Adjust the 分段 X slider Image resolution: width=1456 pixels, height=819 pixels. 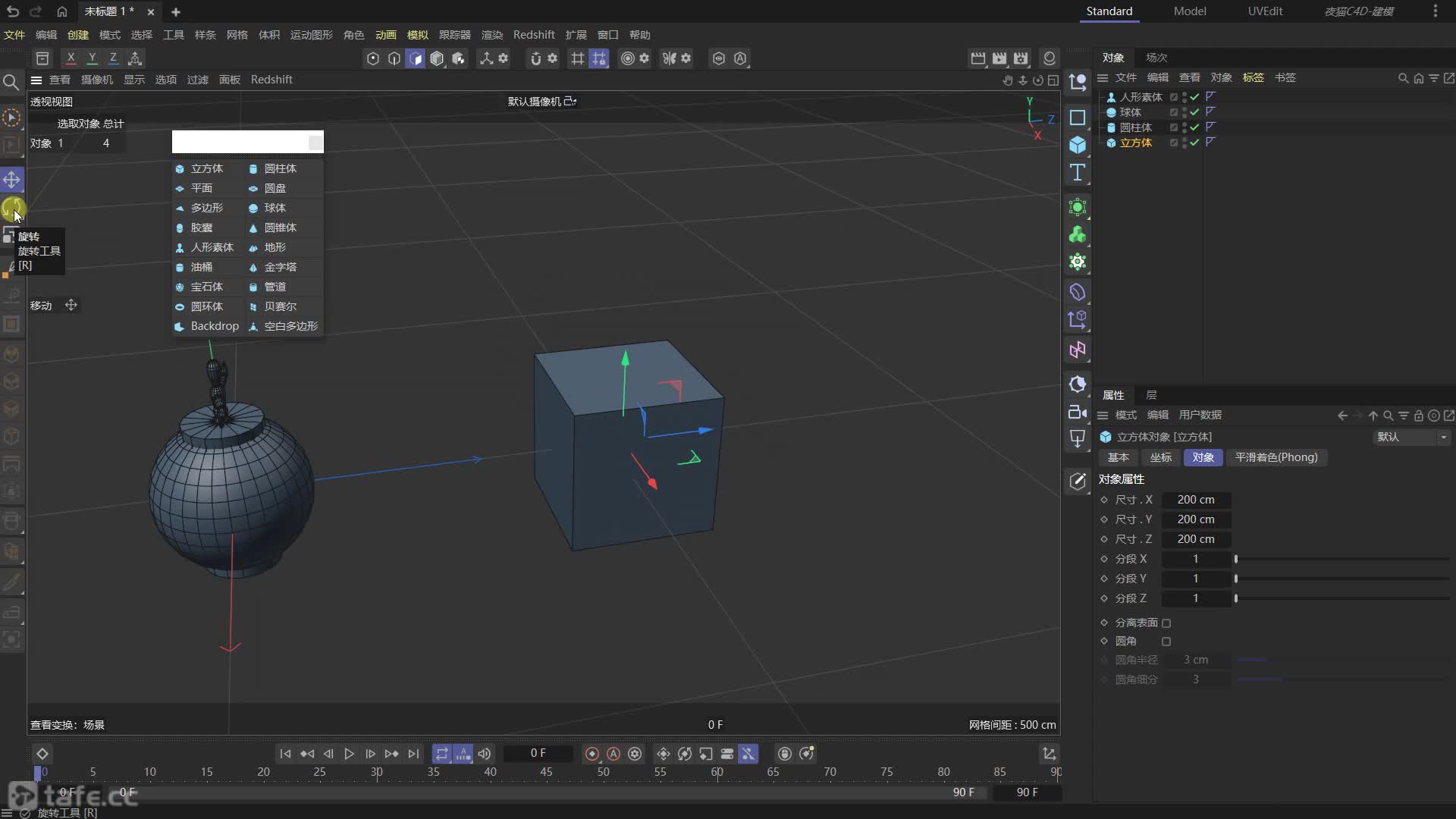(x=1342, y=559)
